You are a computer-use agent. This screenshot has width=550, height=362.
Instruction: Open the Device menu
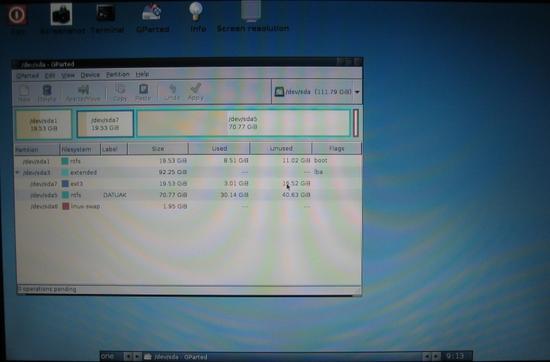90,75
